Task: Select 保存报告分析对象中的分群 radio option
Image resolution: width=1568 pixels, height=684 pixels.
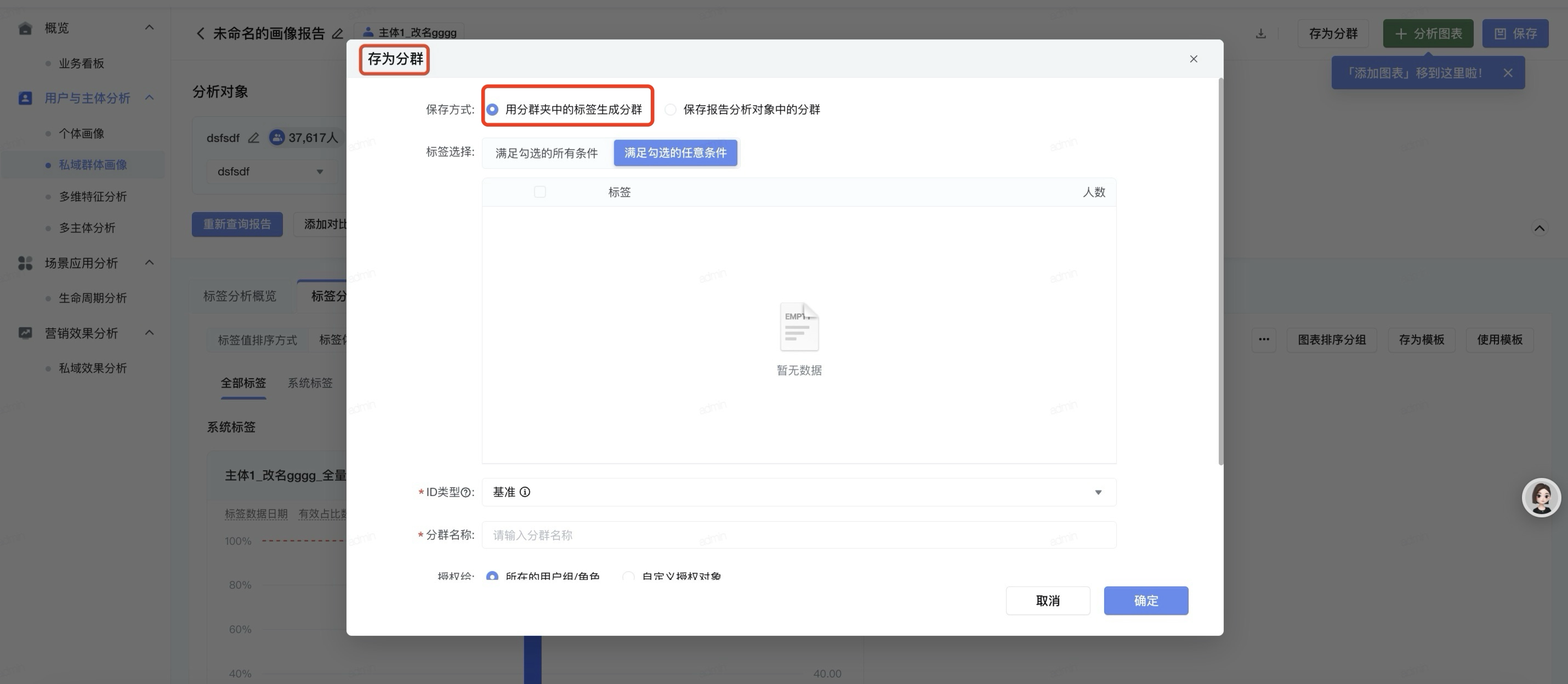Action: 670,110
